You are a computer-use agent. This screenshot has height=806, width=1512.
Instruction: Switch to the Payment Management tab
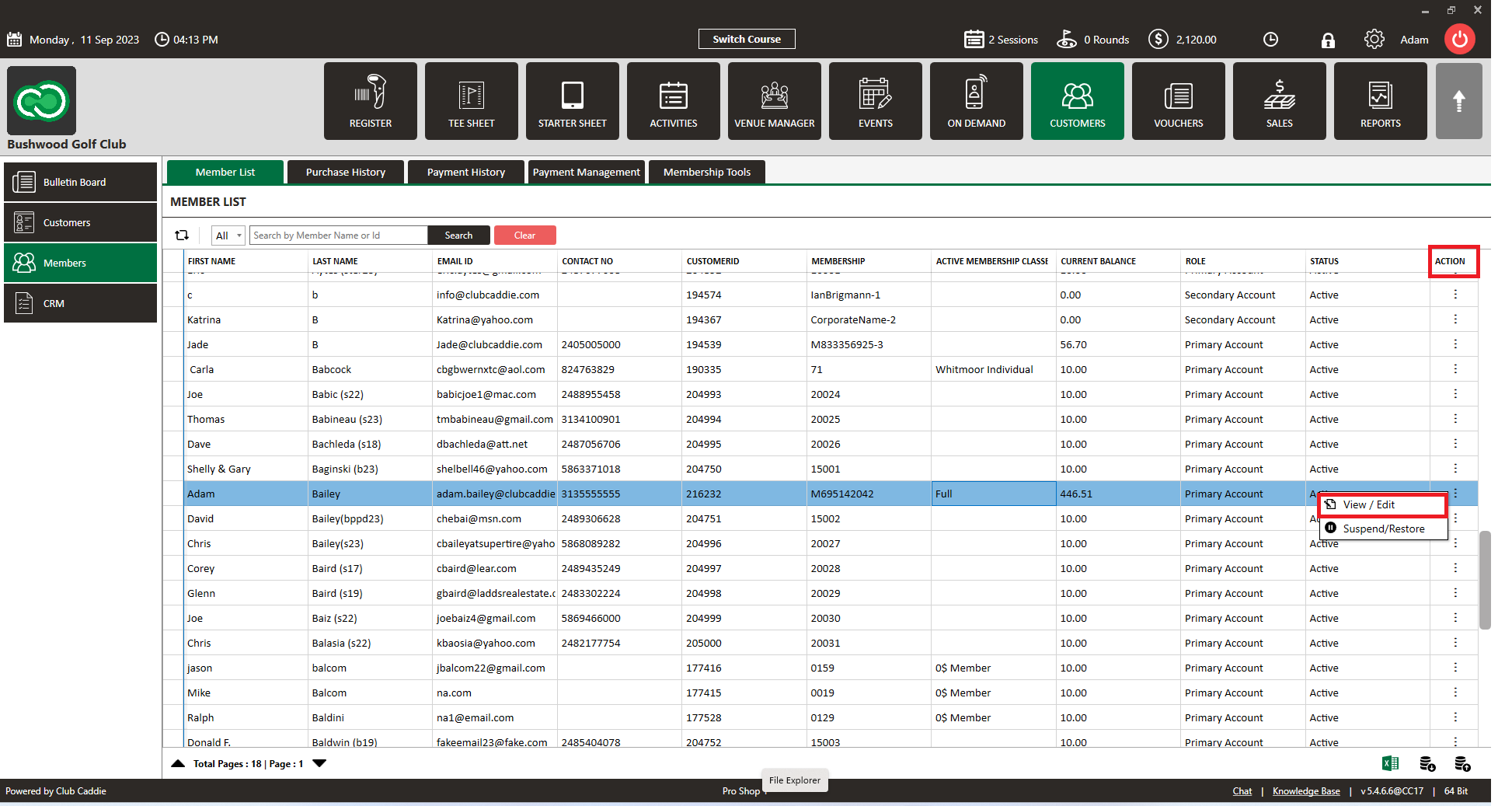tap(587, 172)
